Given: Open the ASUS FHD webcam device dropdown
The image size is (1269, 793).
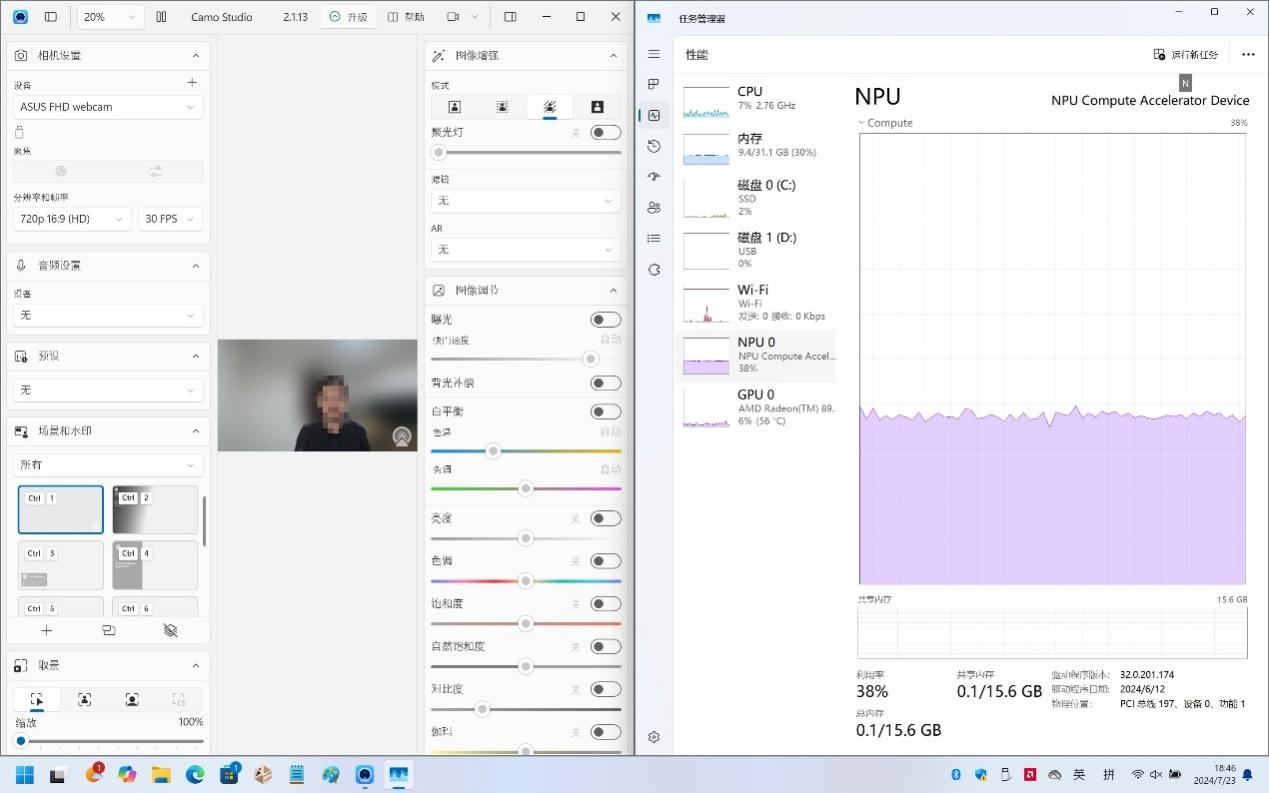Looking at the screenshot, I should pyautogui.click(x=108, y=107).
